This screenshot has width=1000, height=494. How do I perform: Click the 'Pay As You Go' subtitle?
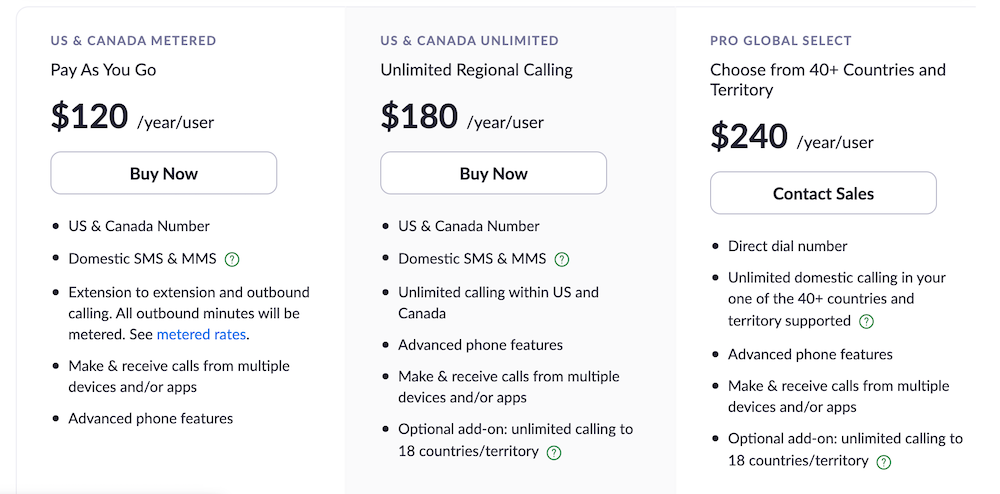[103, 69]
